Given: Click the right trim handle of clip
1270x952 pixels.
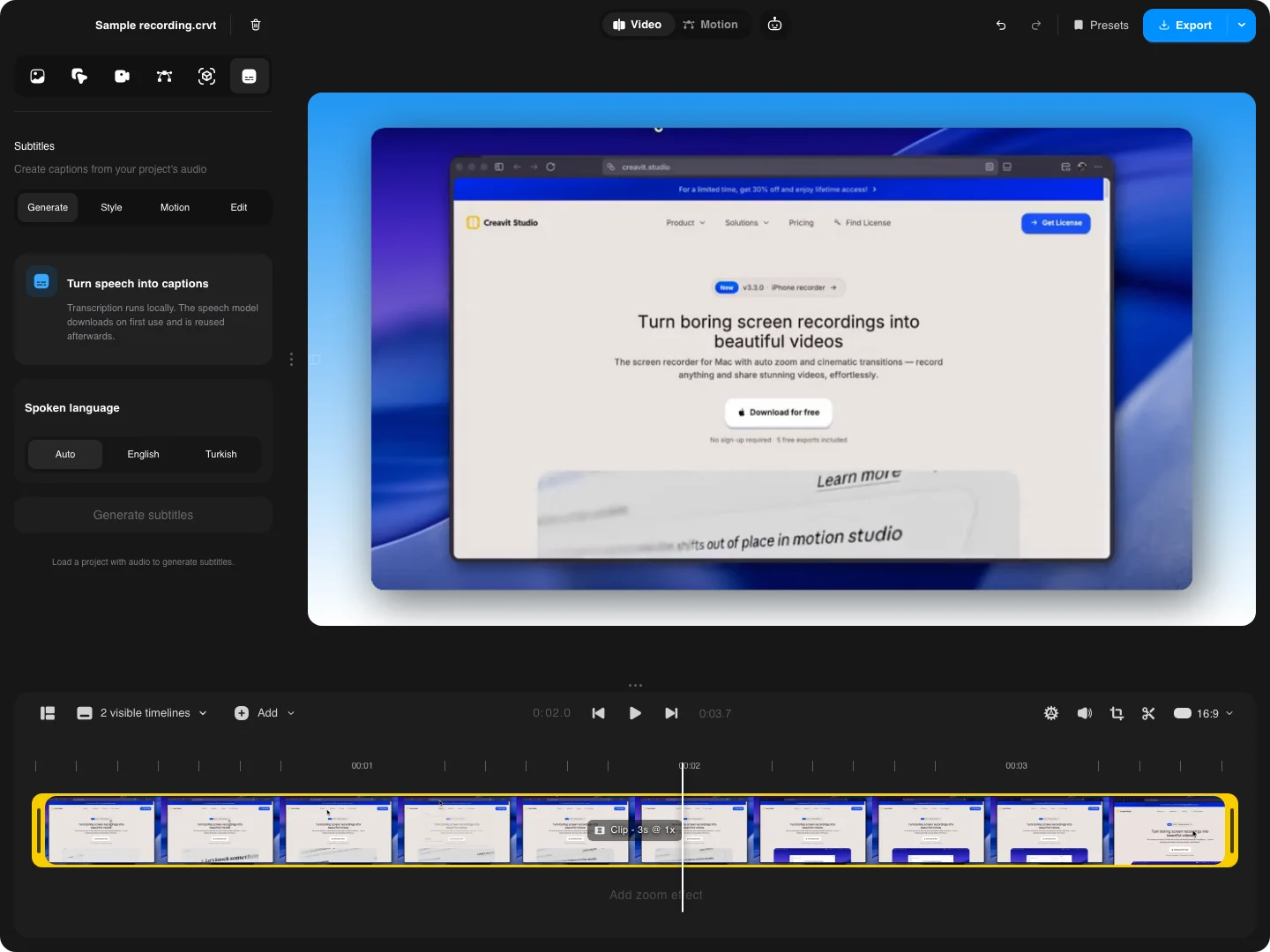Looking at the screenshot, I should coord(1231,830).
